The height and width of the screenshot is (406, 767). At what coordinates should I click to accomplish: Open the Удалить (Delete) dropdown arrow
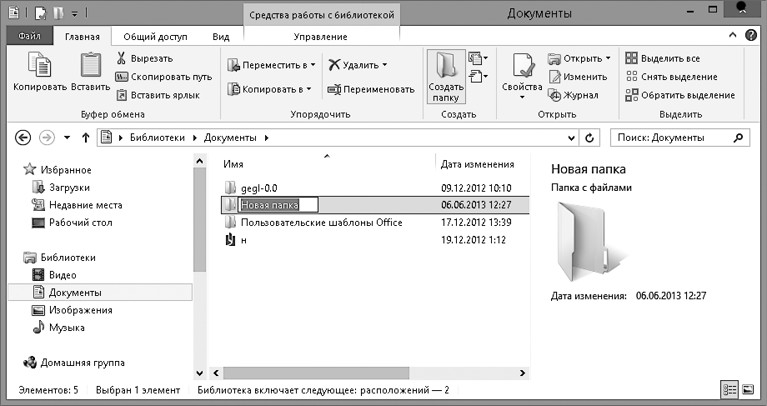384,65
